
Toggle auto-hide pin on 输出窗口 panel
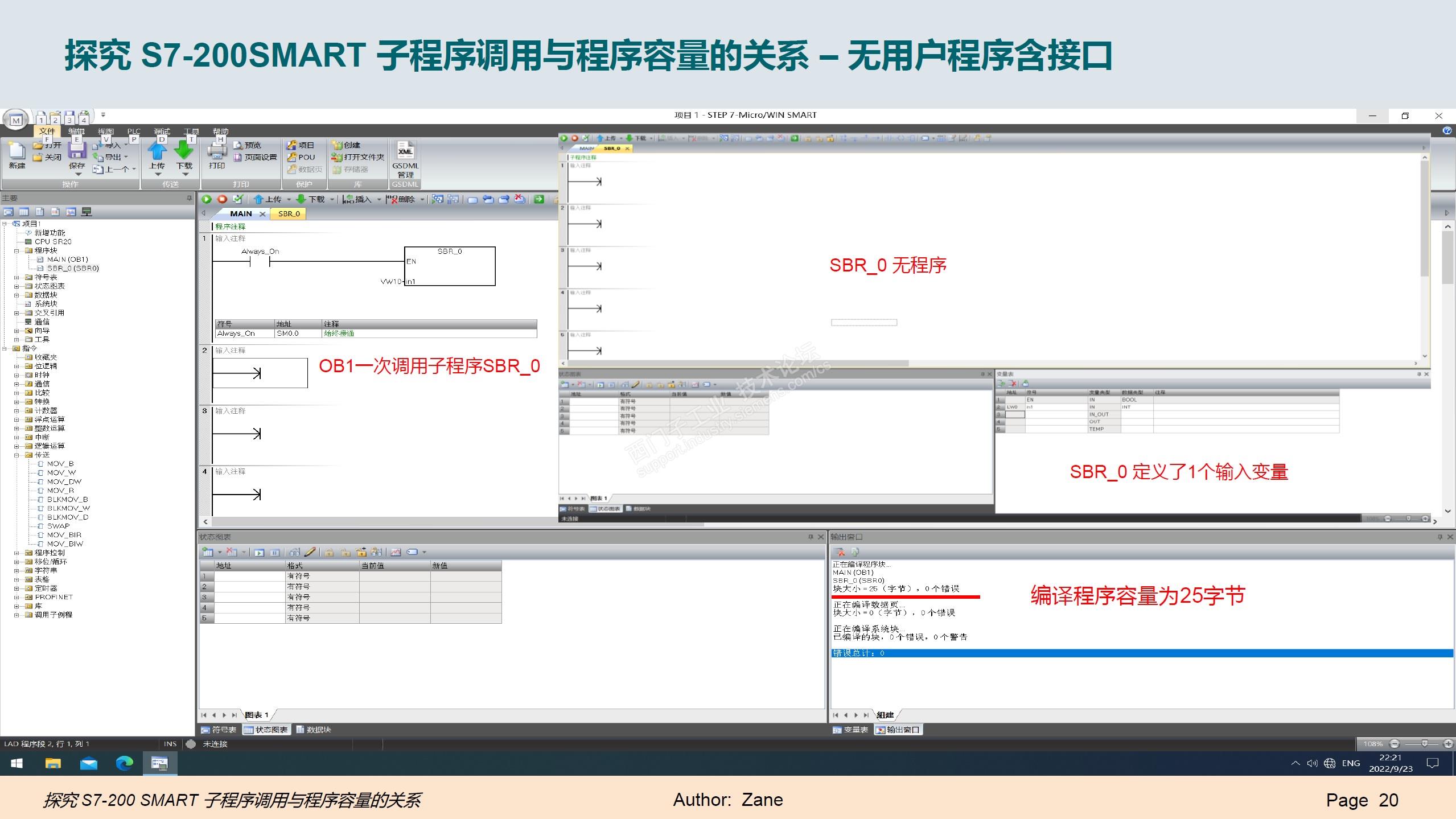pyautogui.click(x=1440, y=537)
